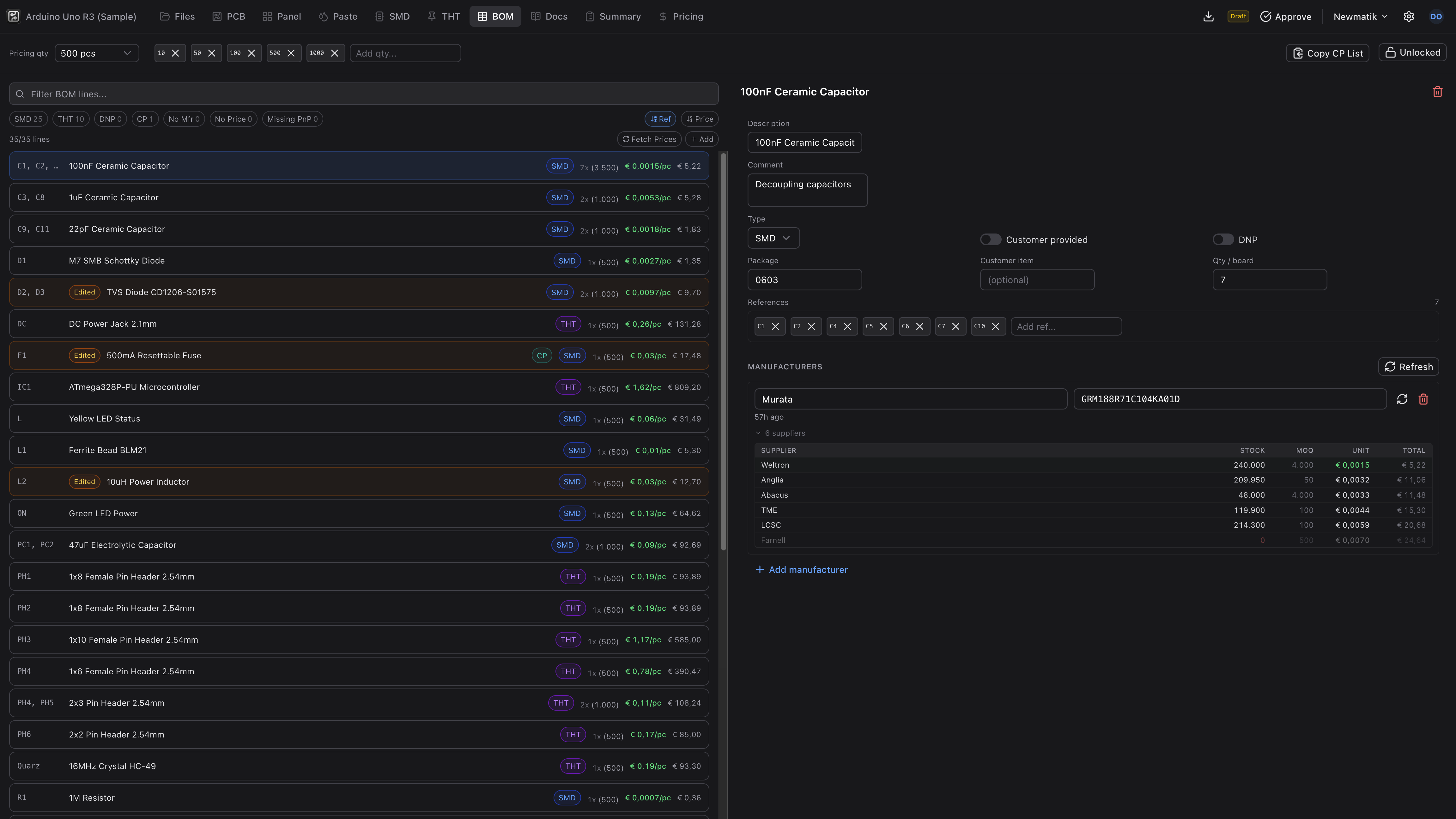Select the ATmega328P-PU Microcontroller row
Viewport: 1456px width, 819px height.
[x=359, y=387]
